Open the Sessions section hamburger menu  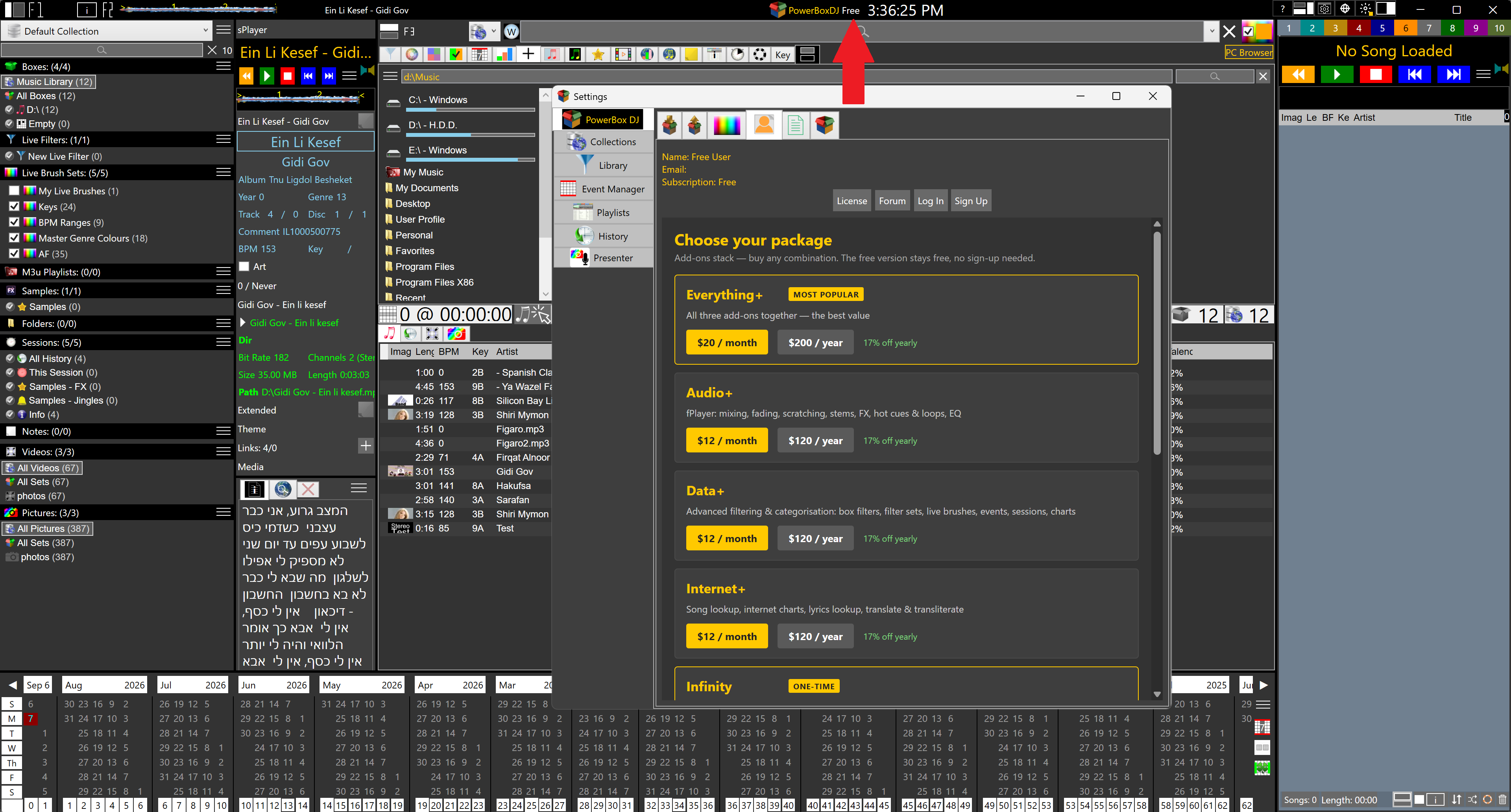[223, 342]
